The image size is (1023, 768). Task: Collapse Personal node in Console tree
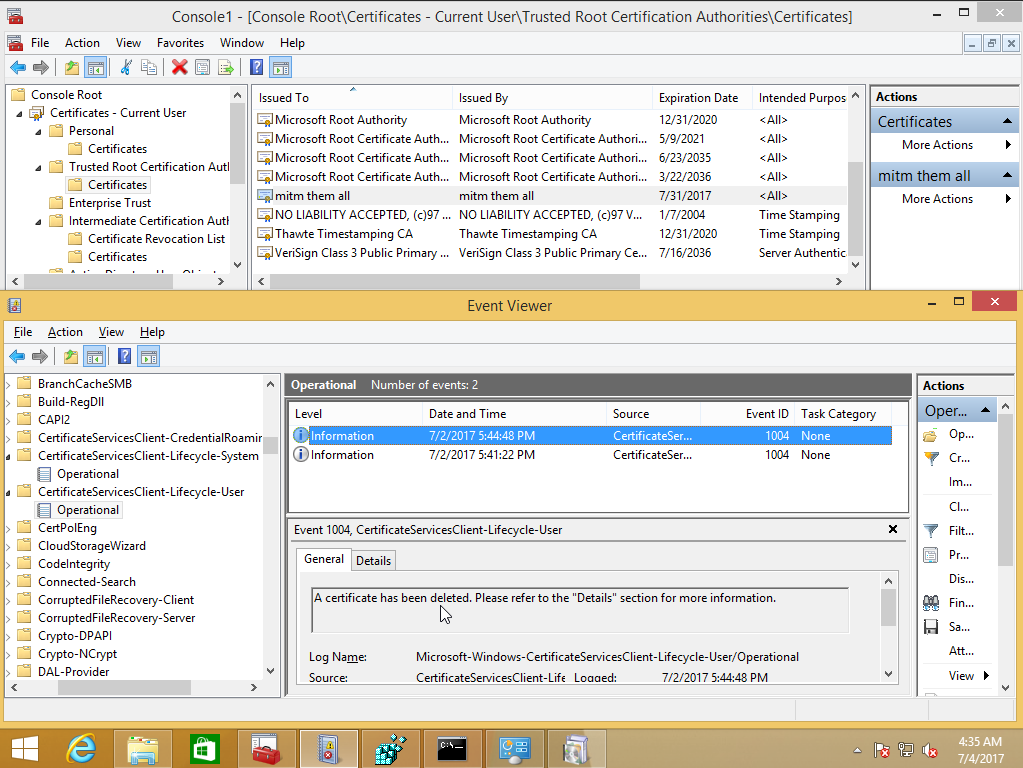tap(38, 132)
